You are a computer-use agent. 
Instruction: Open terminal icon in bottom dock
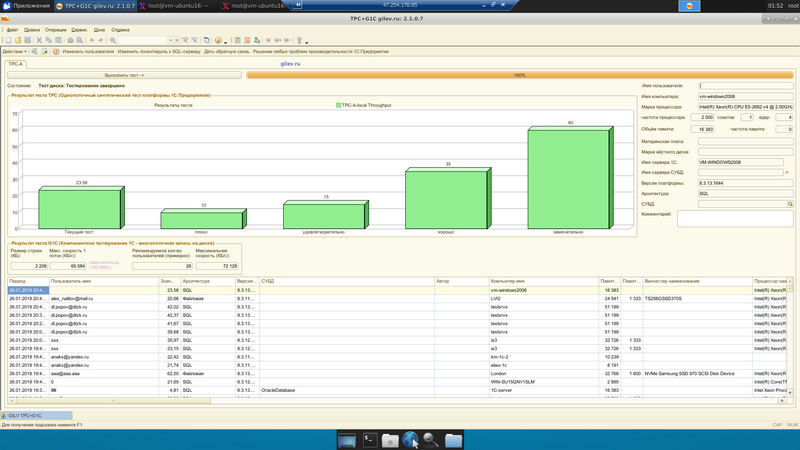tap(370, 440)
